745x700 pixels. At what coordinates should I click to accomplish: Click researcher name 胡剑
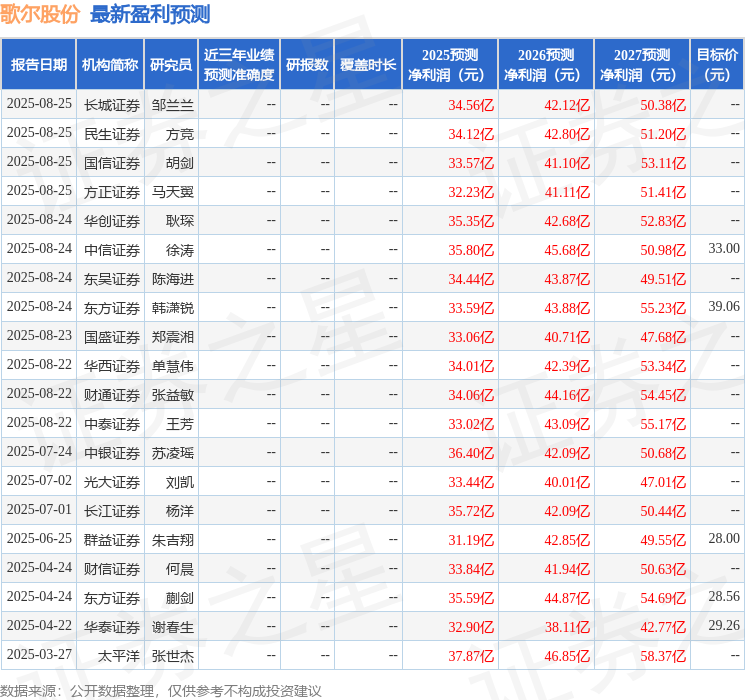180,163
